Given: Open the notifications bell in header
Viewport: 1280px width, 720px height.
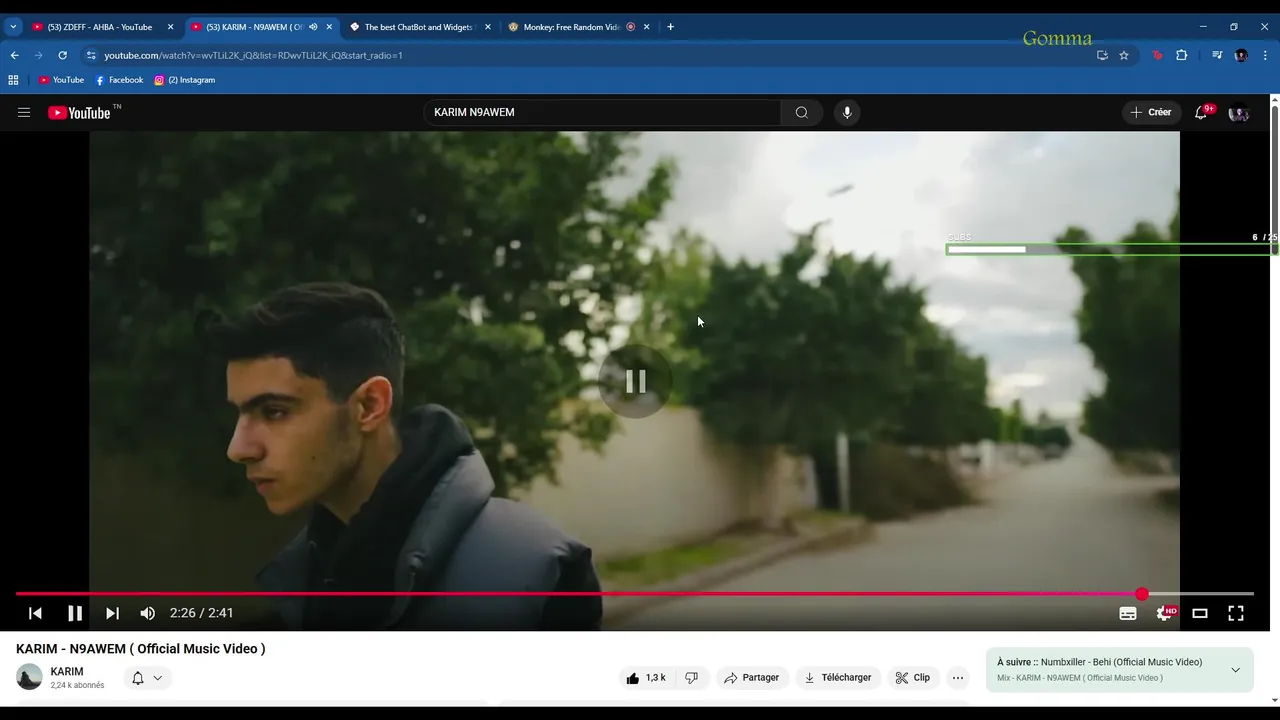Looking at the screenshot, I should click(1201, 113).
